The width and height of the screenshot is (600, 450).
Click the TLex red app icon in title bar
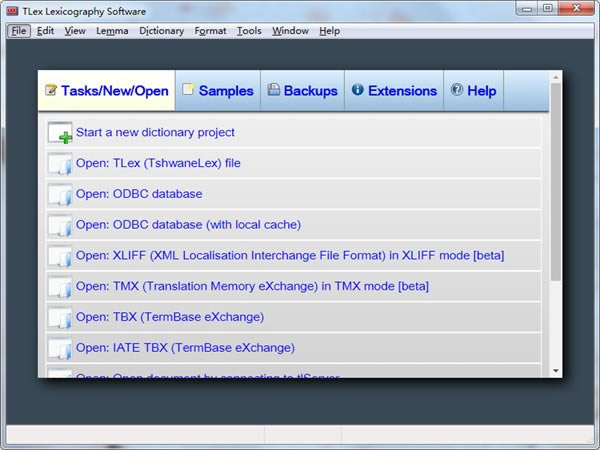(12, 11)
